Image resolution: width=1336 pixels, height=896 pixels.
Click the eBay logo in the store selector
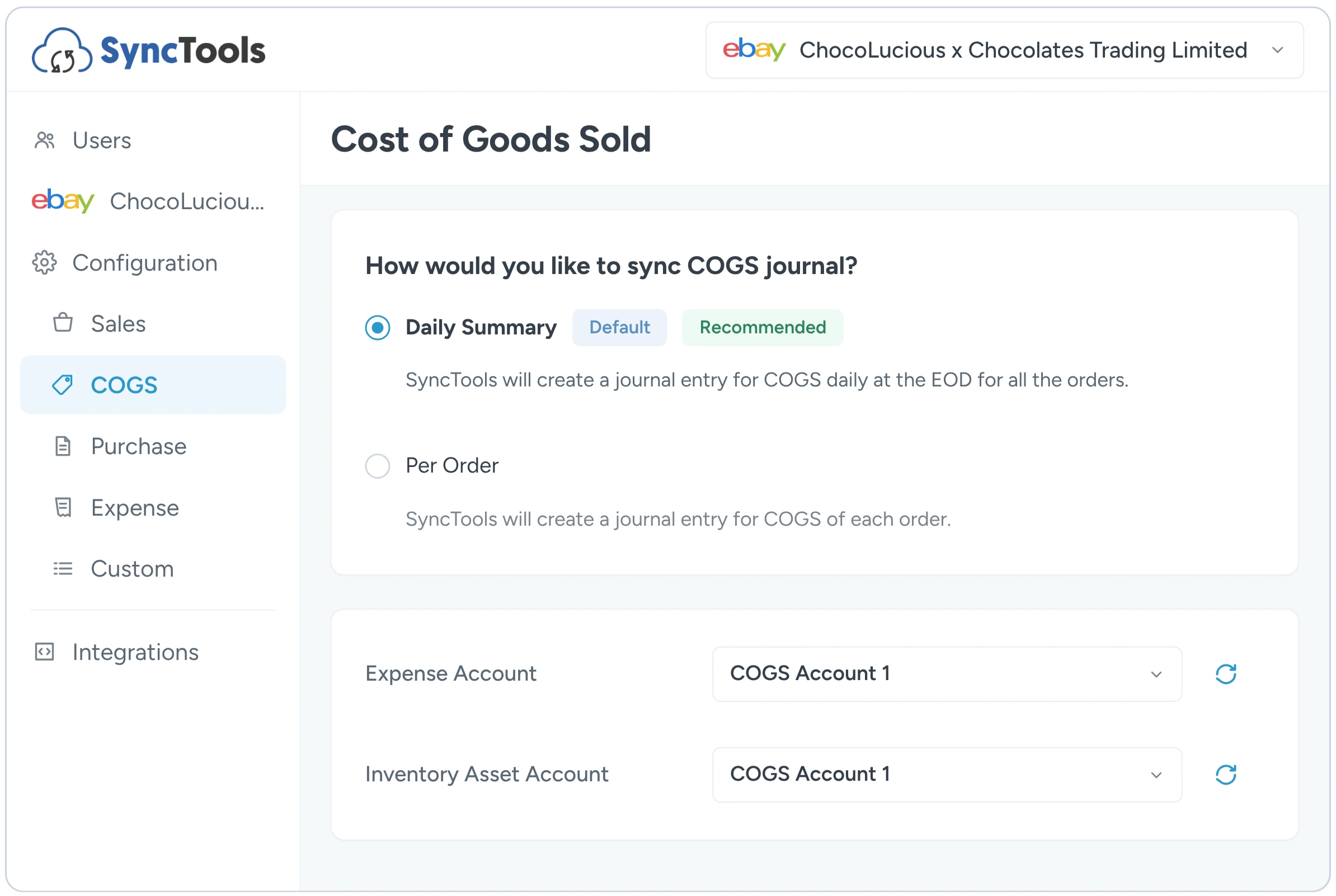pos(754,50)
